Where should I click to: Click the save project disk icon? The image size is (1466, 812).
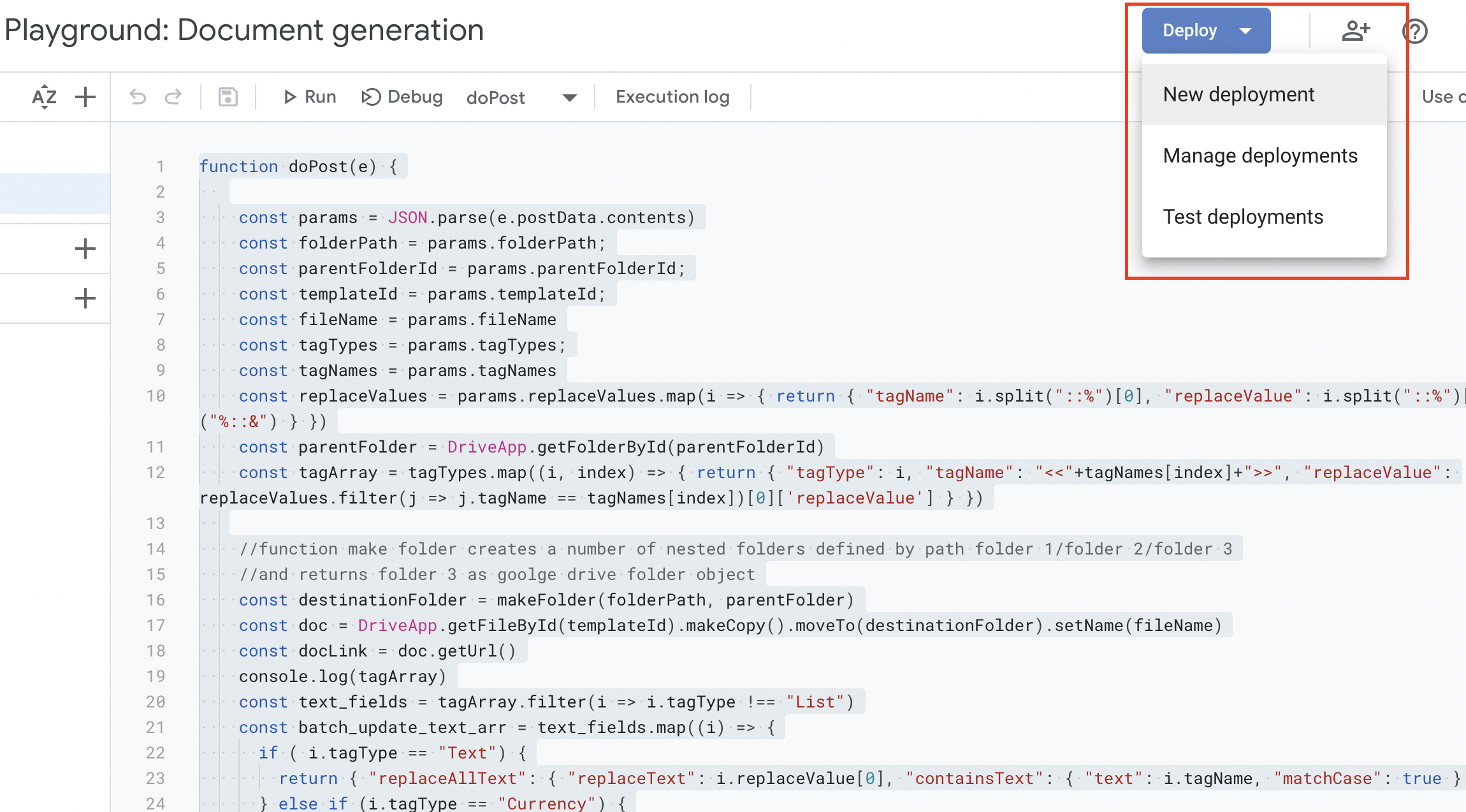point(228,97)
